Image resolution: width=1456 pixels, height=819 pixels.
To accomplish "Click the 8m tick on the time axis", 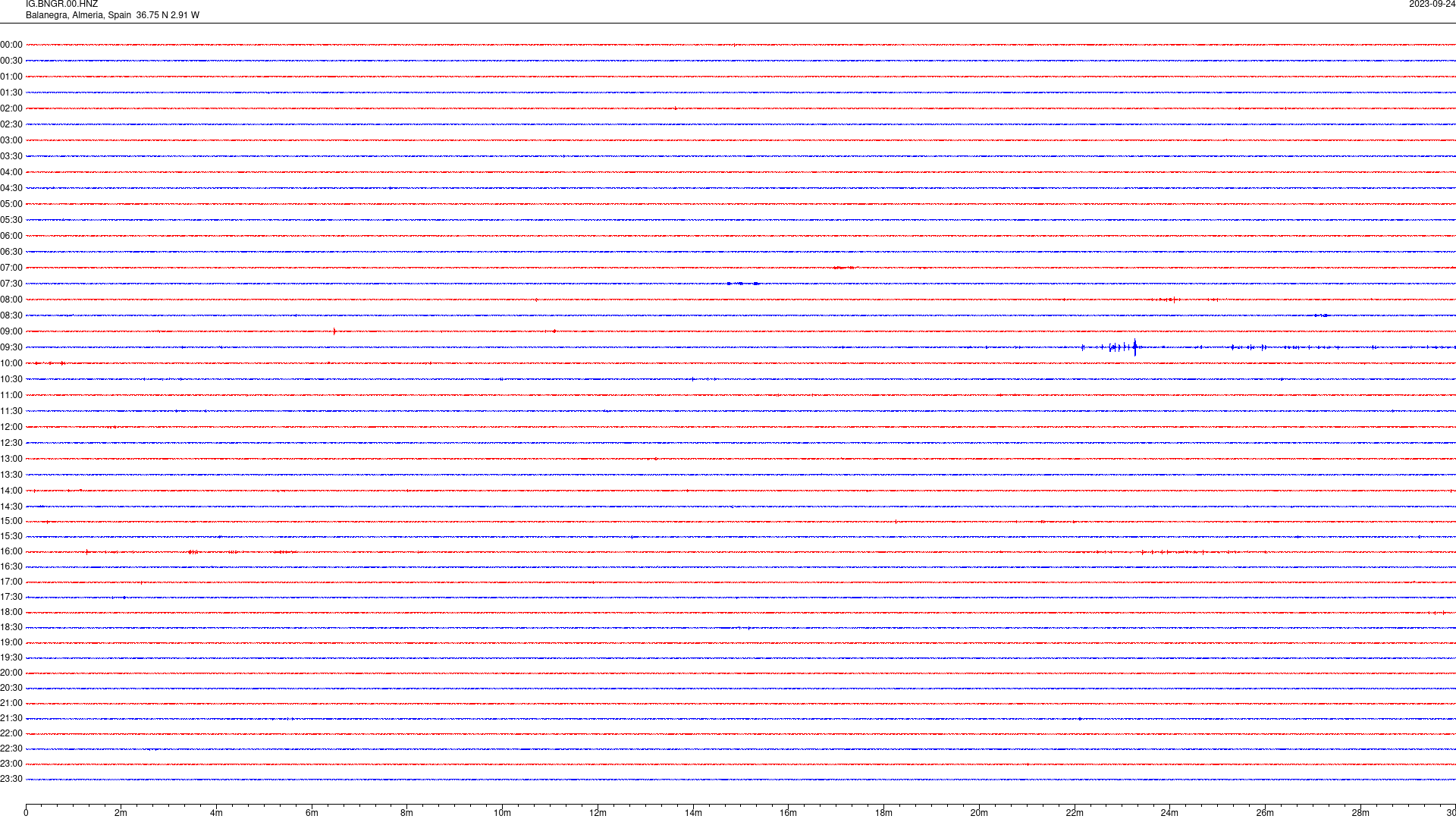I will [x=407, y=813].
